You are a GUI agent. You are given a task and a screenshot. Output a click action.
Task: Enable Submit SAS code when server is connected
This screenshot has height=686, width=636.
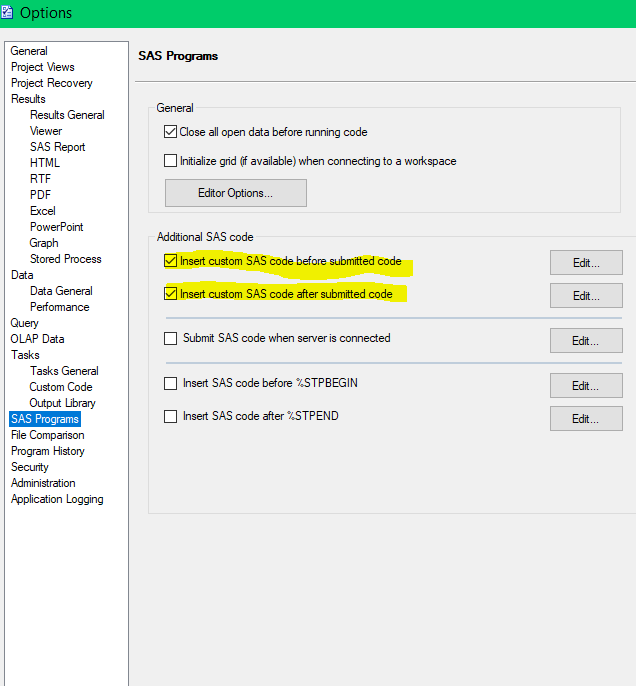click(x=170, y=339)
